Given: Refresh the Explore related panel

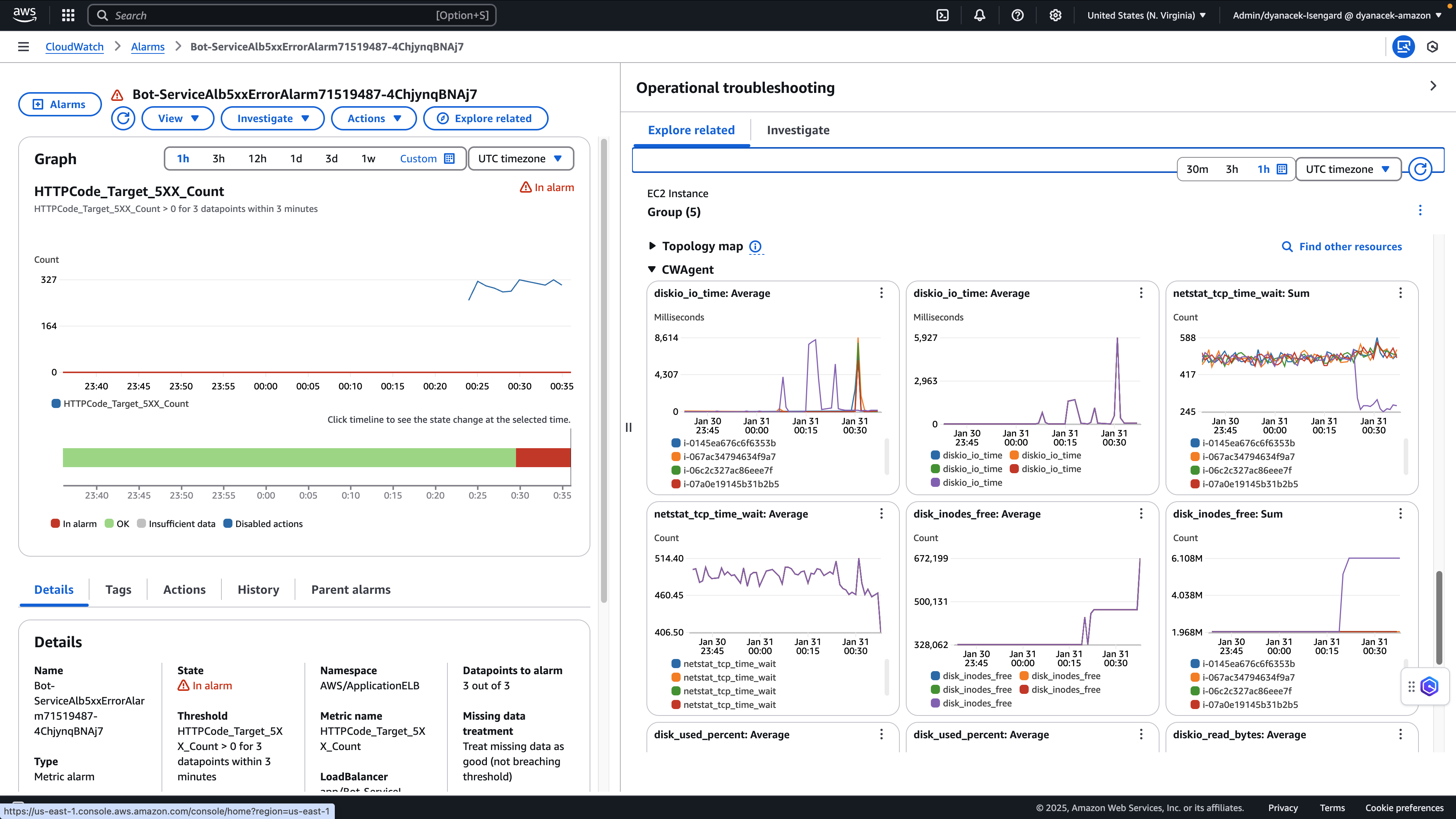Looking at the screenshot, I should click(1420, 169).
